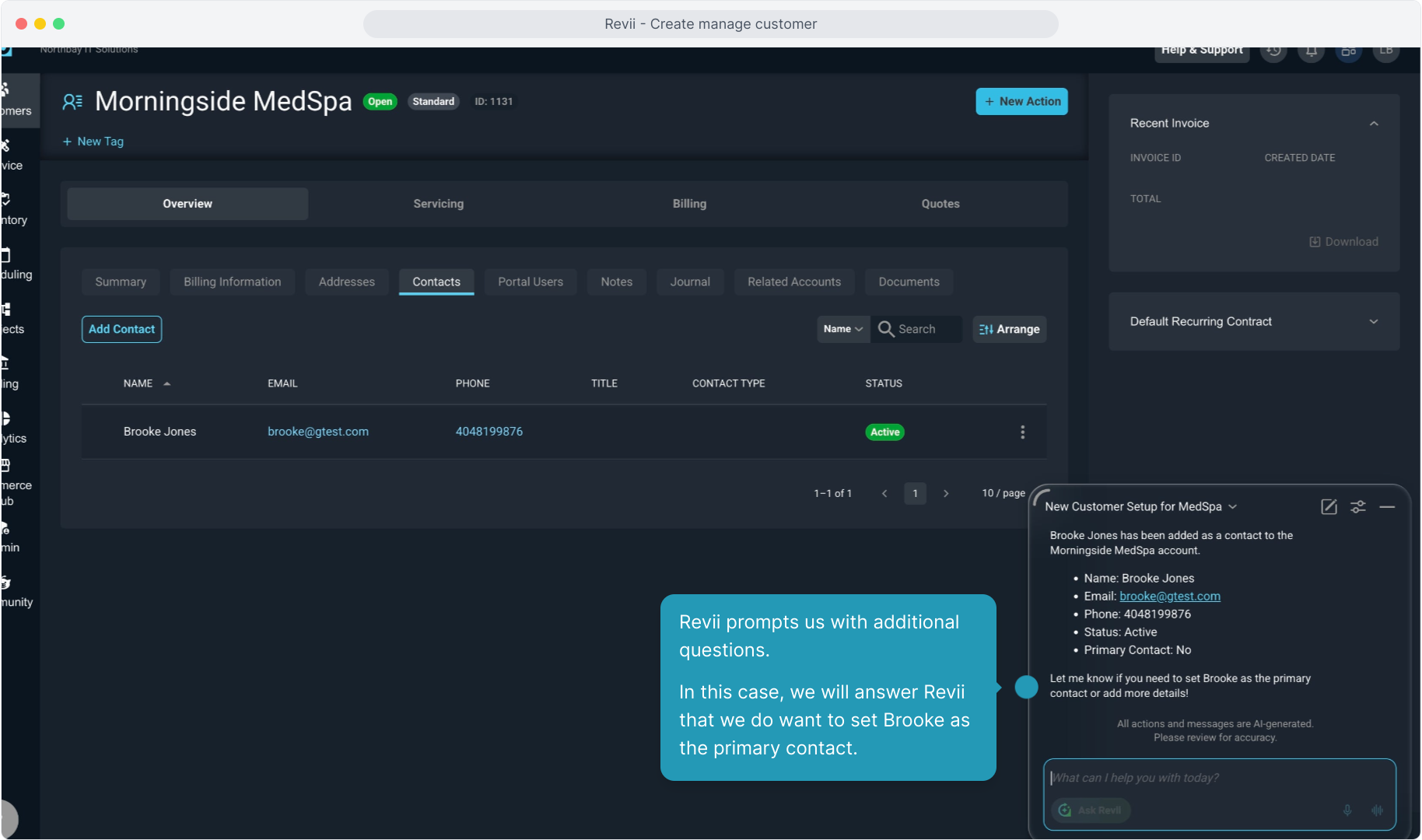The width and height of the screenshot is (1422, 840).
Task: Open brooke@gtest.com email link in table
Action: (x=318, y=432)
